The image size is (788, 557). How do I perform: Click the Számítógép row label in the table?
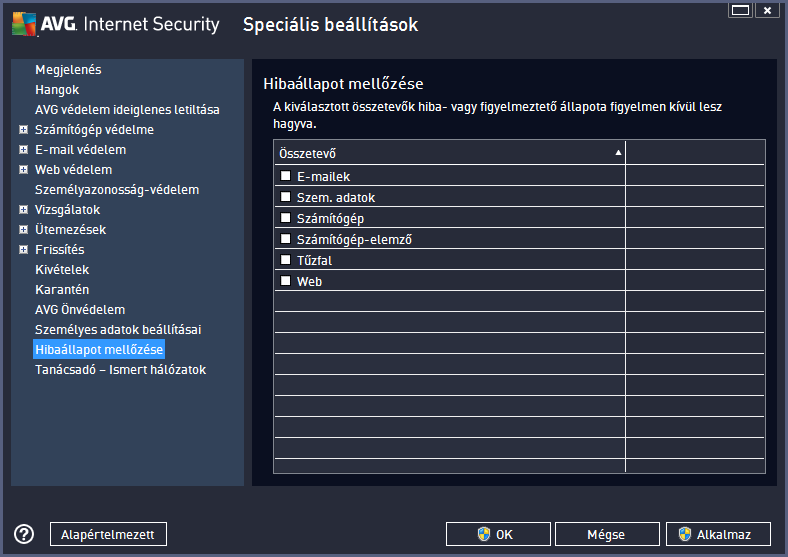tap(330, 219)
